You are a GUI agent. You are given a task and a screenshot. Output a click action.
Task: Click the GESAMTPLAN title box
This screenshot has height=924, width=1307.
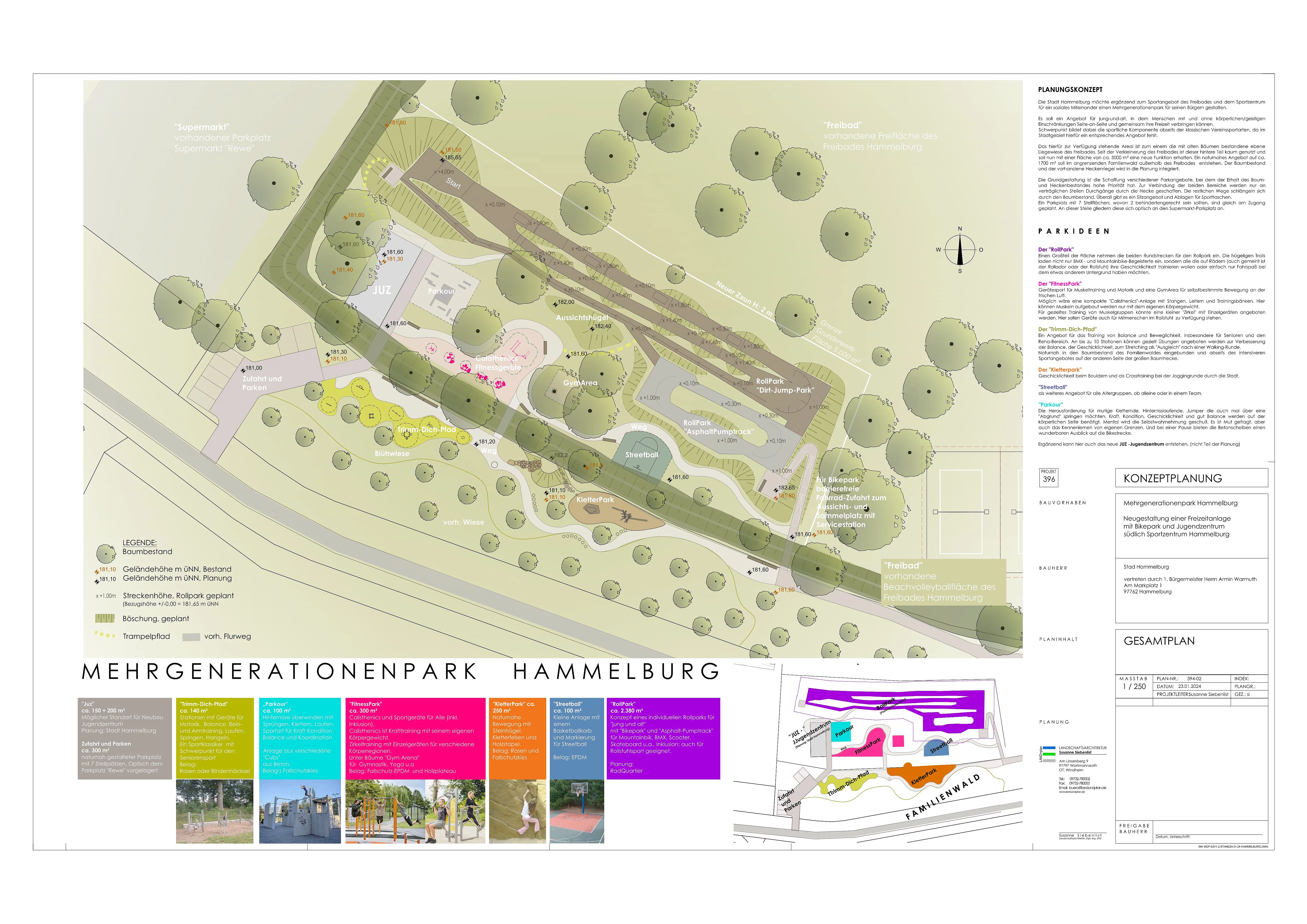click(x=1192, y=652)
